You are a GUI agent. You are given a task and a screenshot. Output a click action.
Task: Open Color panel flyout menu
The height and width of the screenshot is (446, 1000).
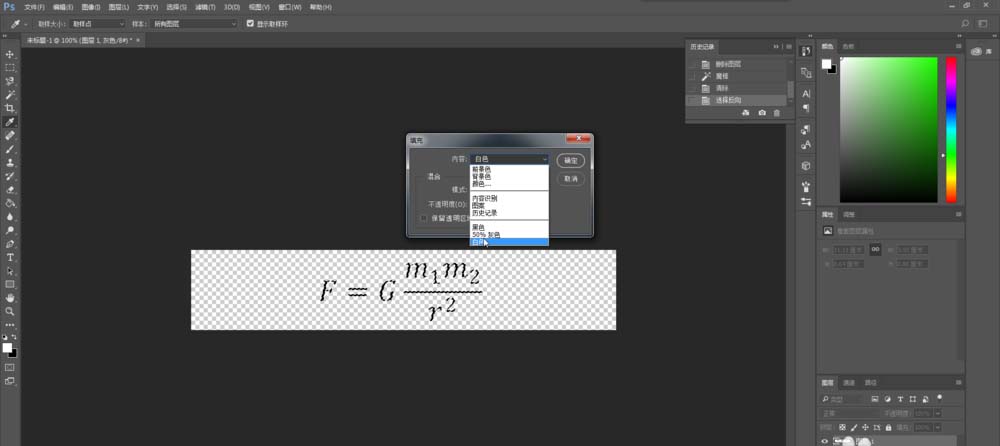(x=959, y=47)
